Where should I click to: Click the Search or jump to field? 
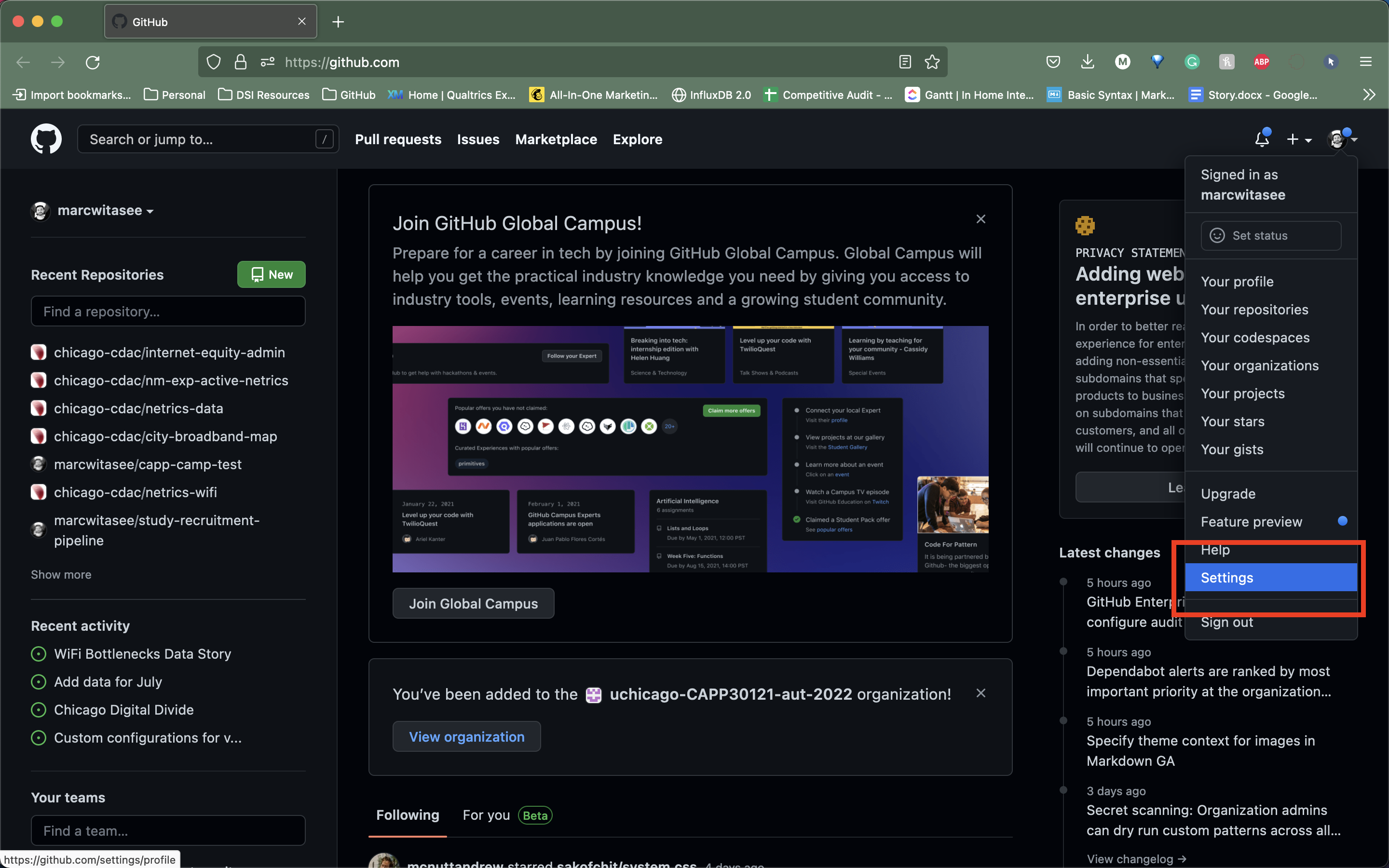[208, 139]
